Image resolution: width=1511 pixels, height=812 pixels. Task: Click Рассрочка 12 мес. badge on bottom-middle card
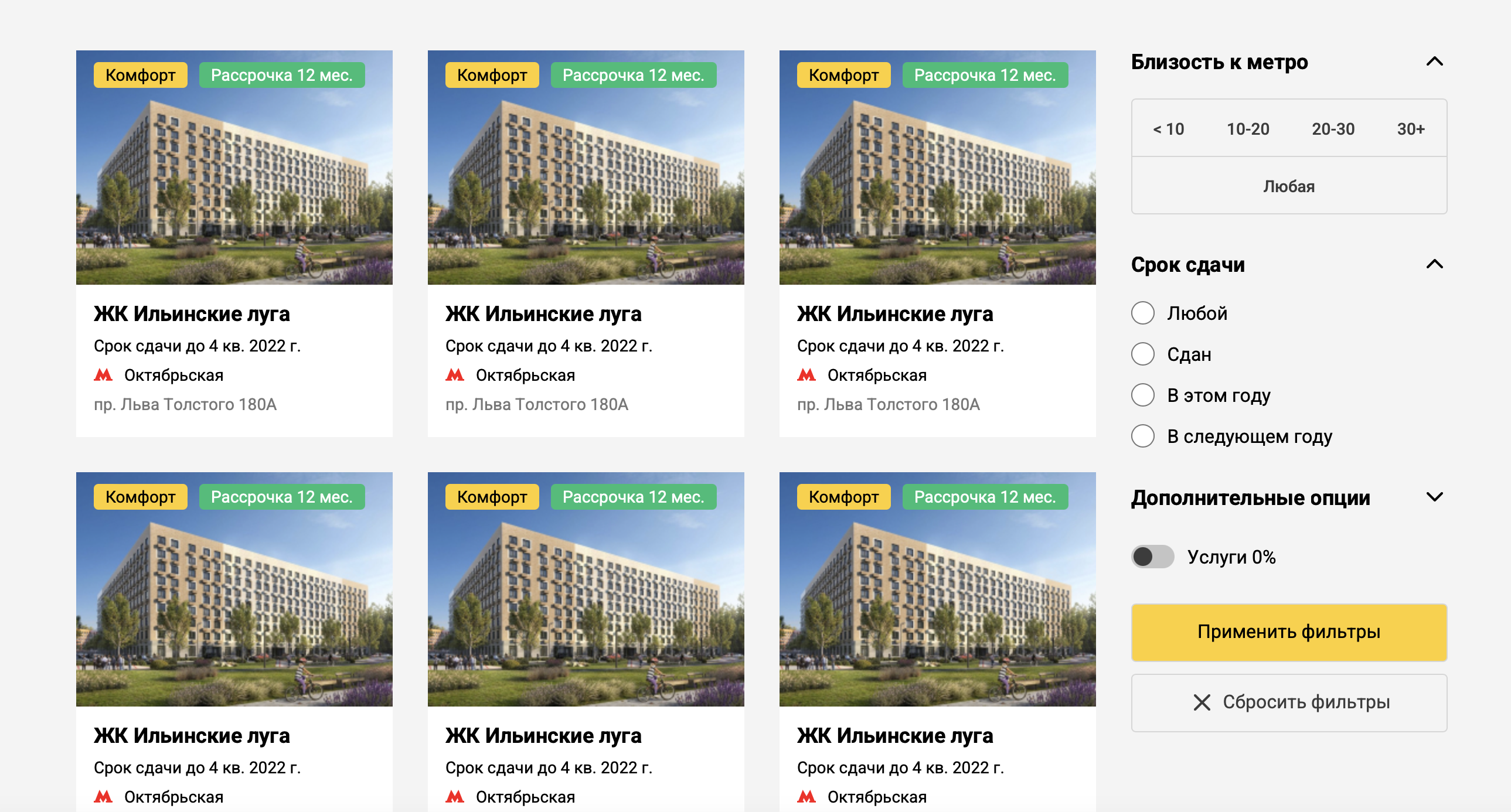point(634,497)
